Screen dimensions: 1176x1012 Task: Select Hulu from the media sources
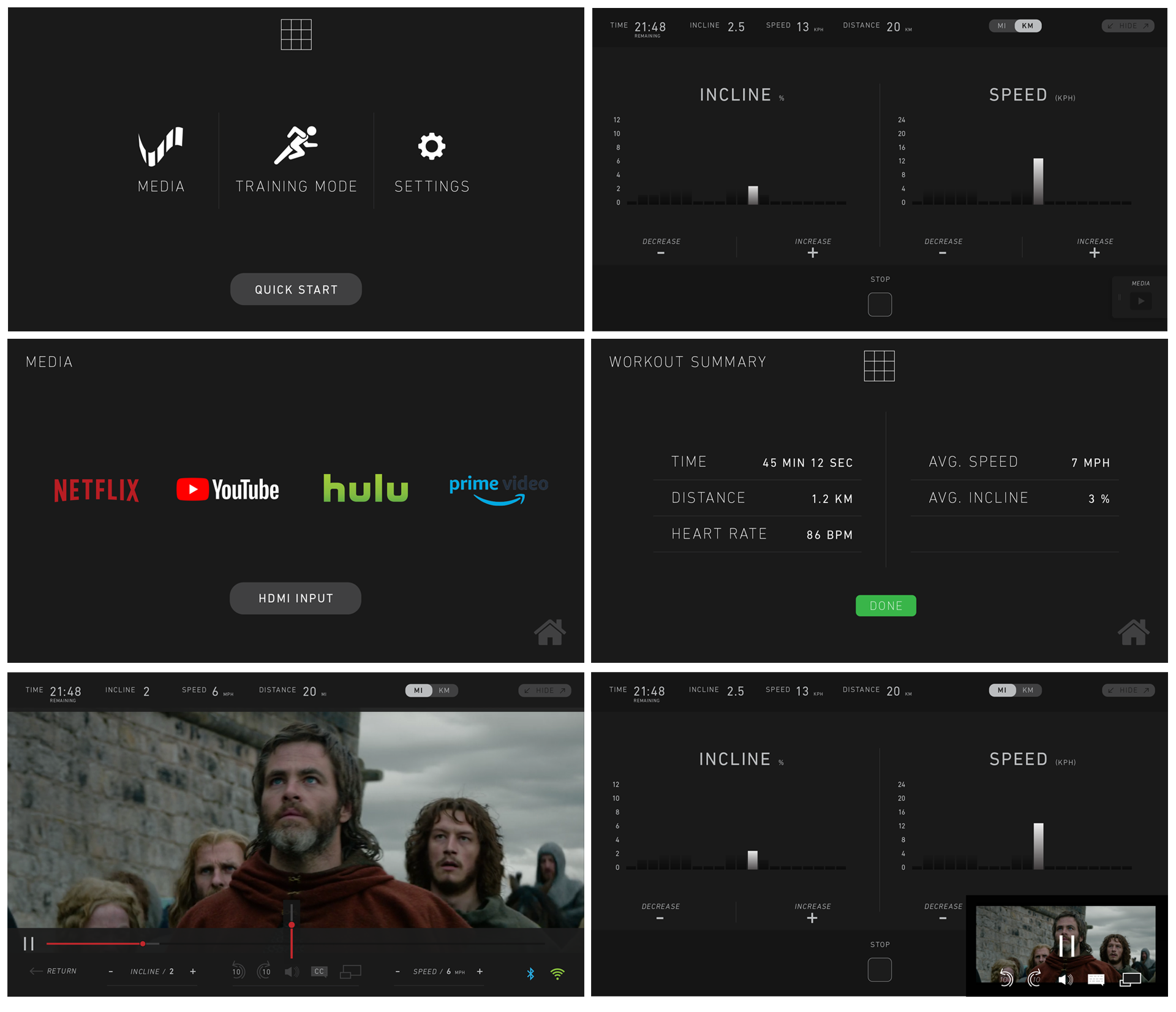point(366,488)
